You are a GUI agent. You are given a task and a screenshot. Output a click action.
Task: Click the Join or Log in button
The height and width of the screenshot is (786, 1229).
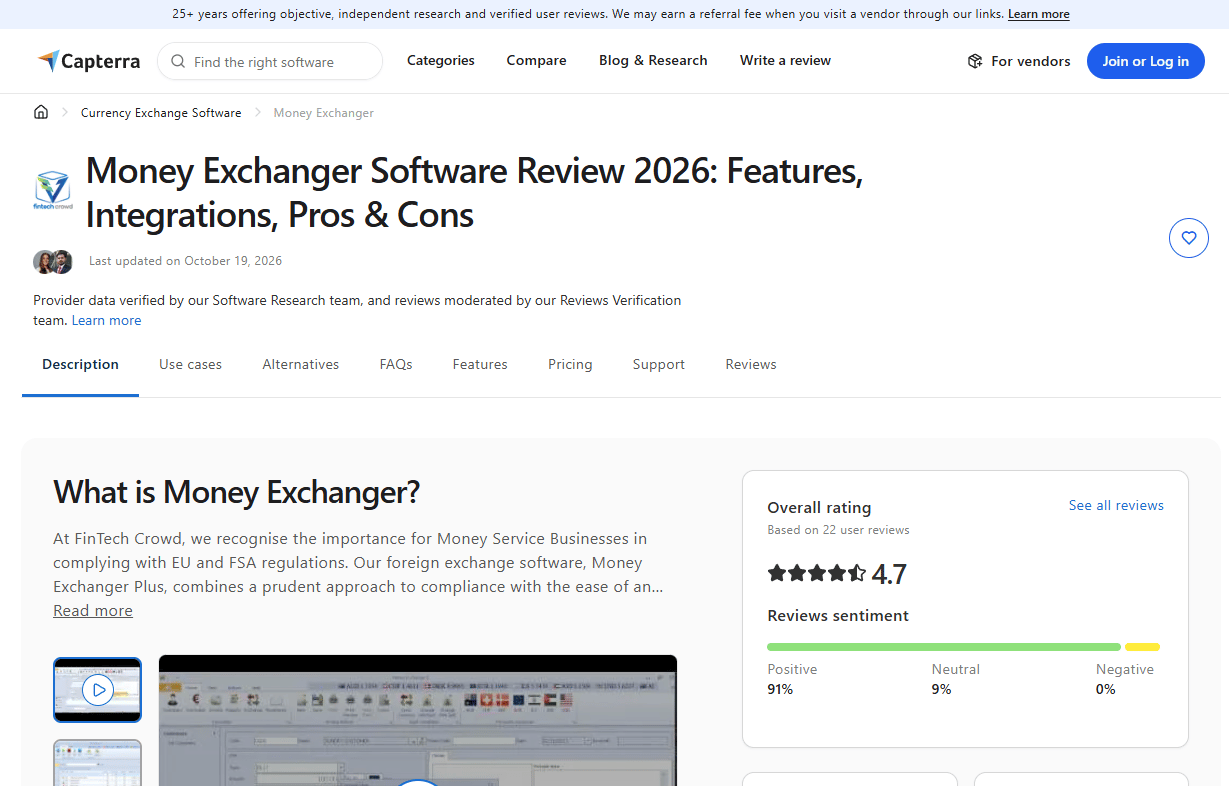(x=1146, y=61)
